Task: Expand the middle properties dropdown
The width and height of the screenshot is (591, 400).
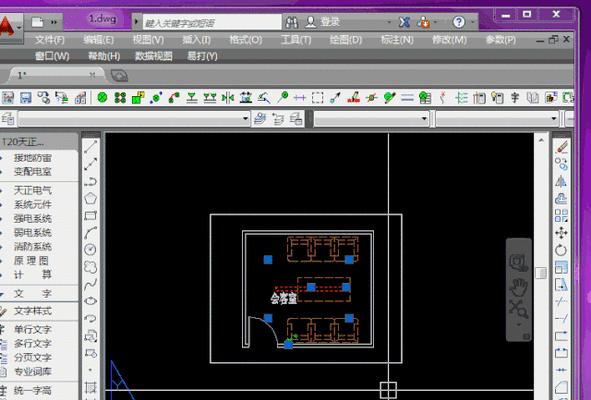Action: click(371, 119)
